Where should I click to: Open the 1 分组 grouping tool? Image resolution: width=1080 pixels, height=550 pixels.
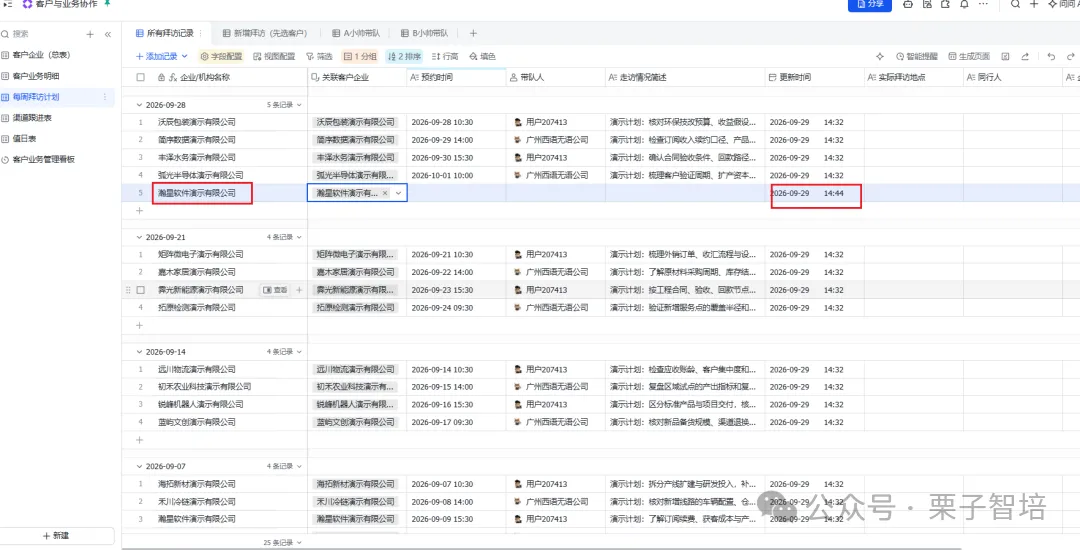pos(360,56)
